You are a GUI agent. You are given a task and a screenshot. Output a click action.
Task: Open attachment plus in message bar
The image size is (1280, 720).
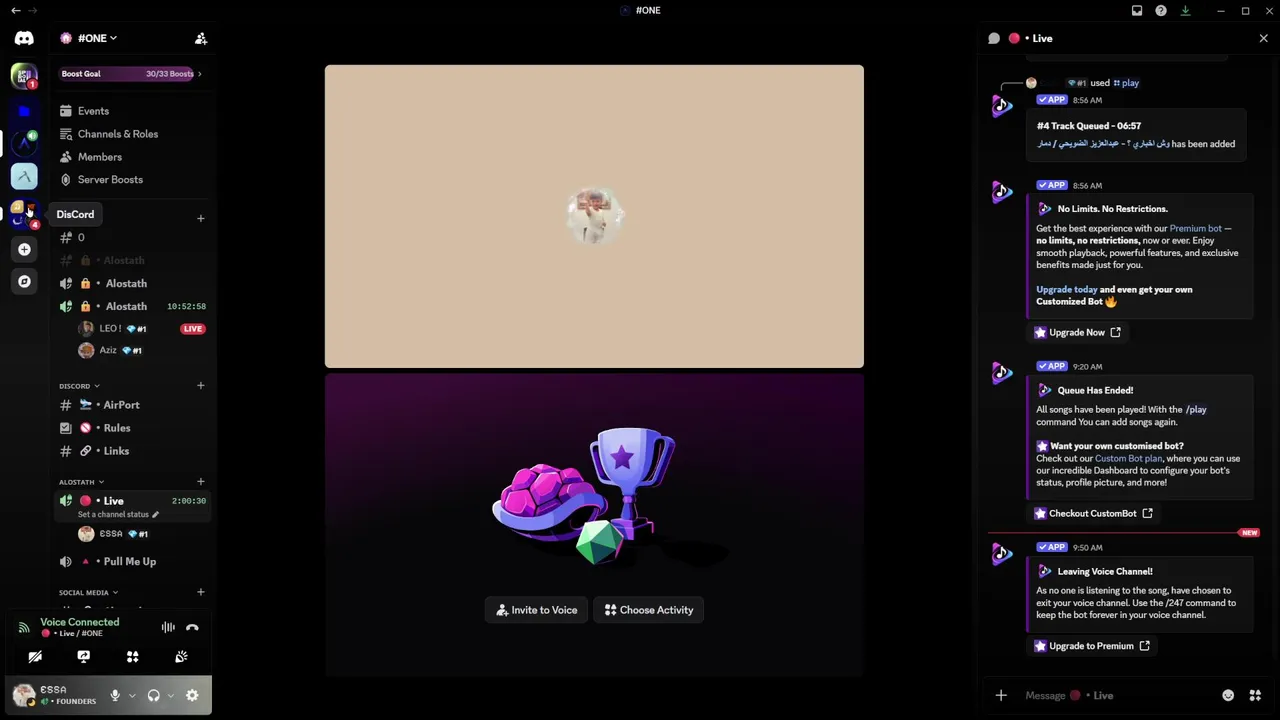pos(1001,696)
